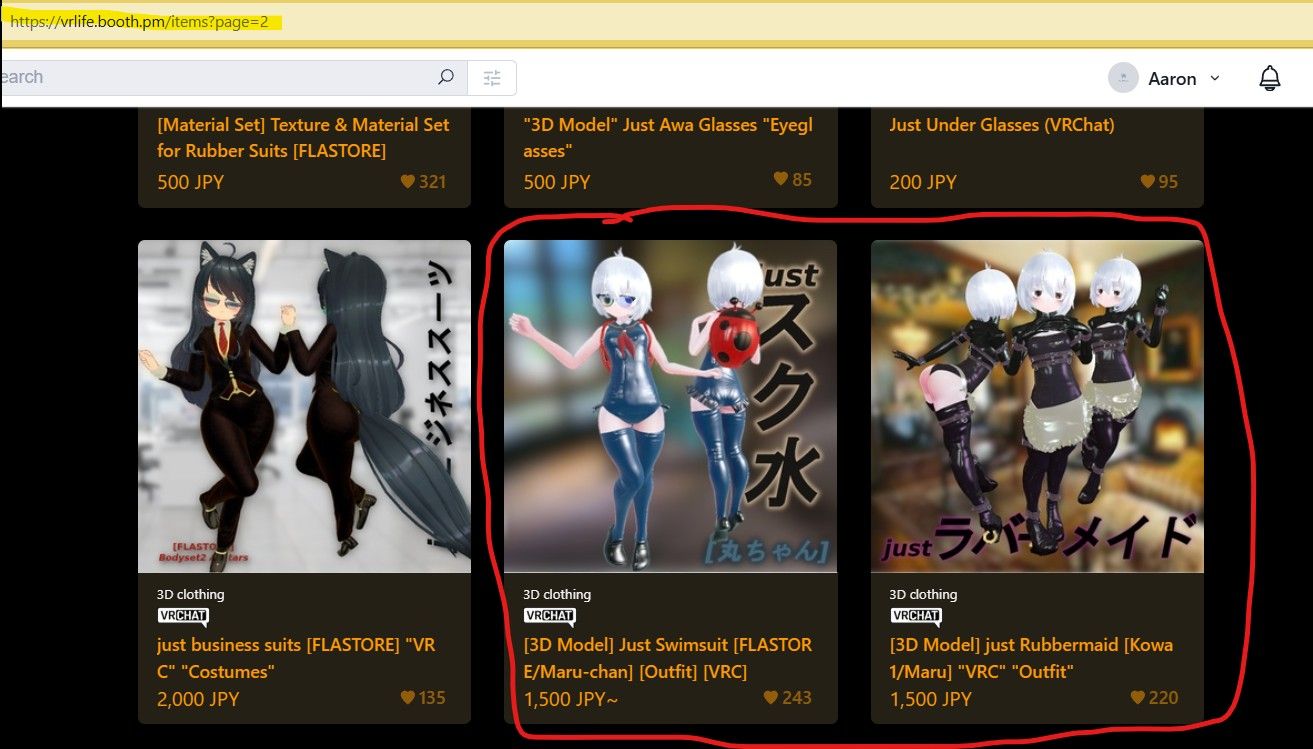Viewport: 1313px width, 749px height.
Task: Click the 2,000 JPY price
Action: pyautogui.click(x=198, y=699)
